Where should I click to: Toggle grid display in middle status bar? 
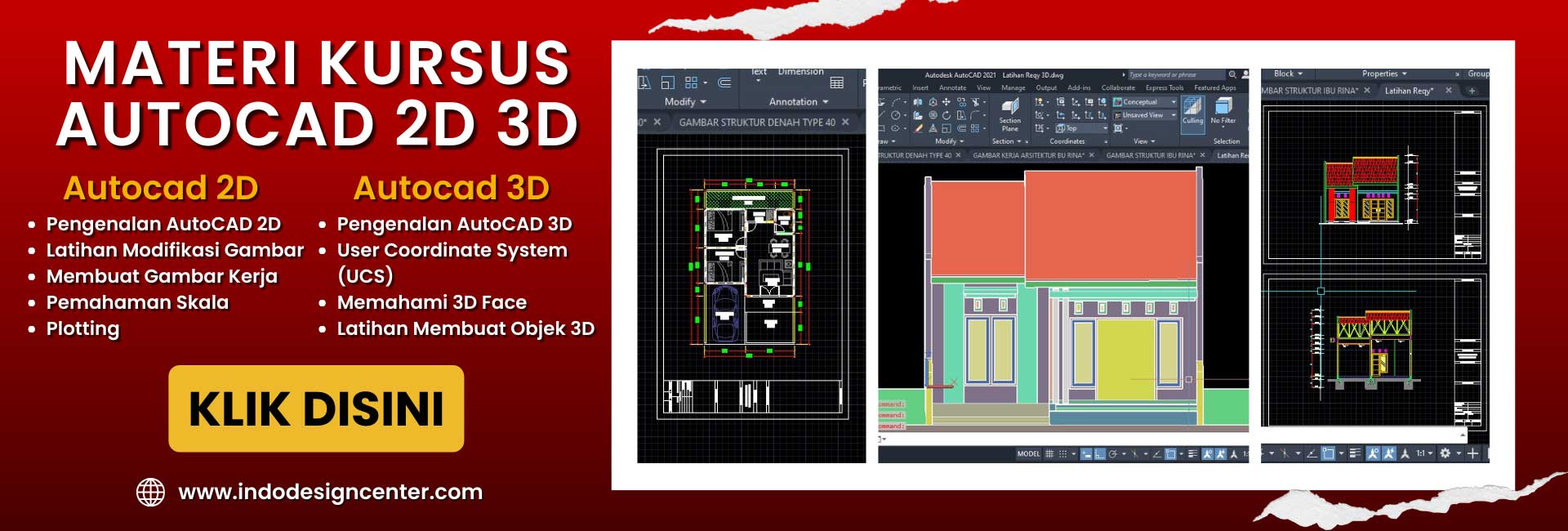(1049, 453)
